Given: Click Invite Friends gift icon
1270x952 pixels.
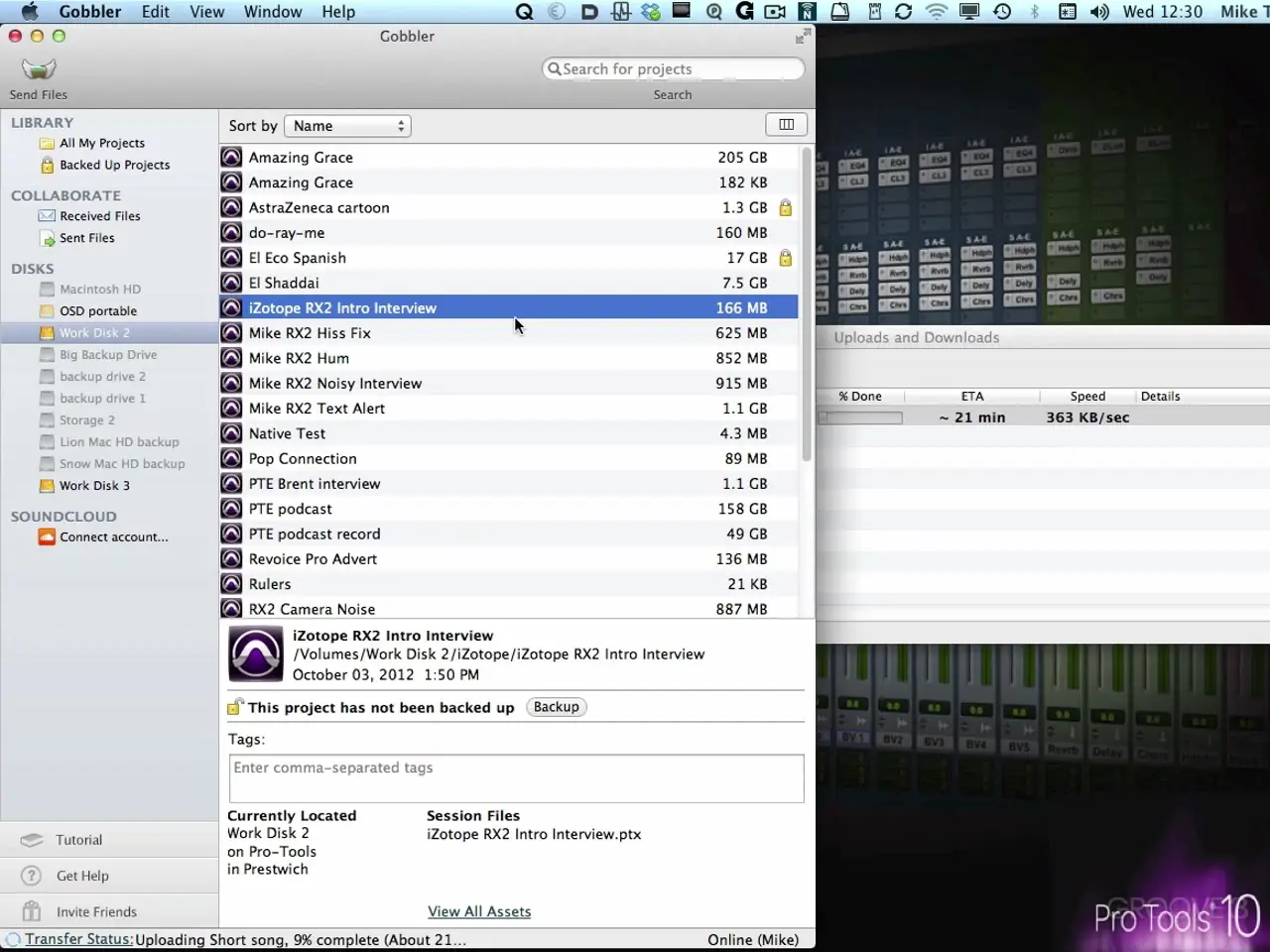Looking at the screenshot, I should click(32, 911).
